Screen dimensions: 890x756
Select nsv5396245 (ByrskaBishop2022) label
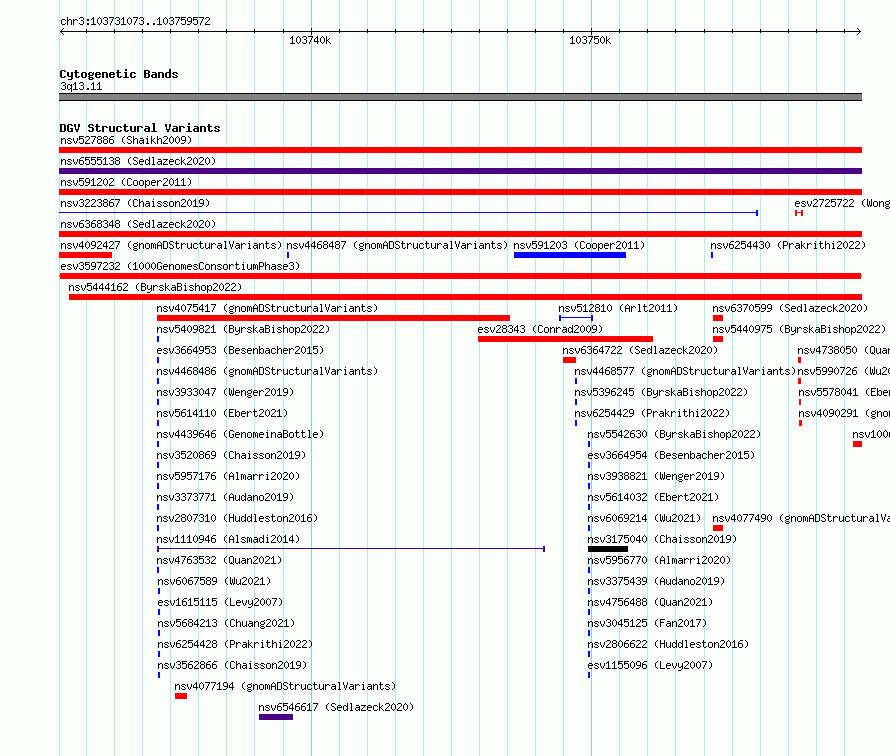(661, 392)
